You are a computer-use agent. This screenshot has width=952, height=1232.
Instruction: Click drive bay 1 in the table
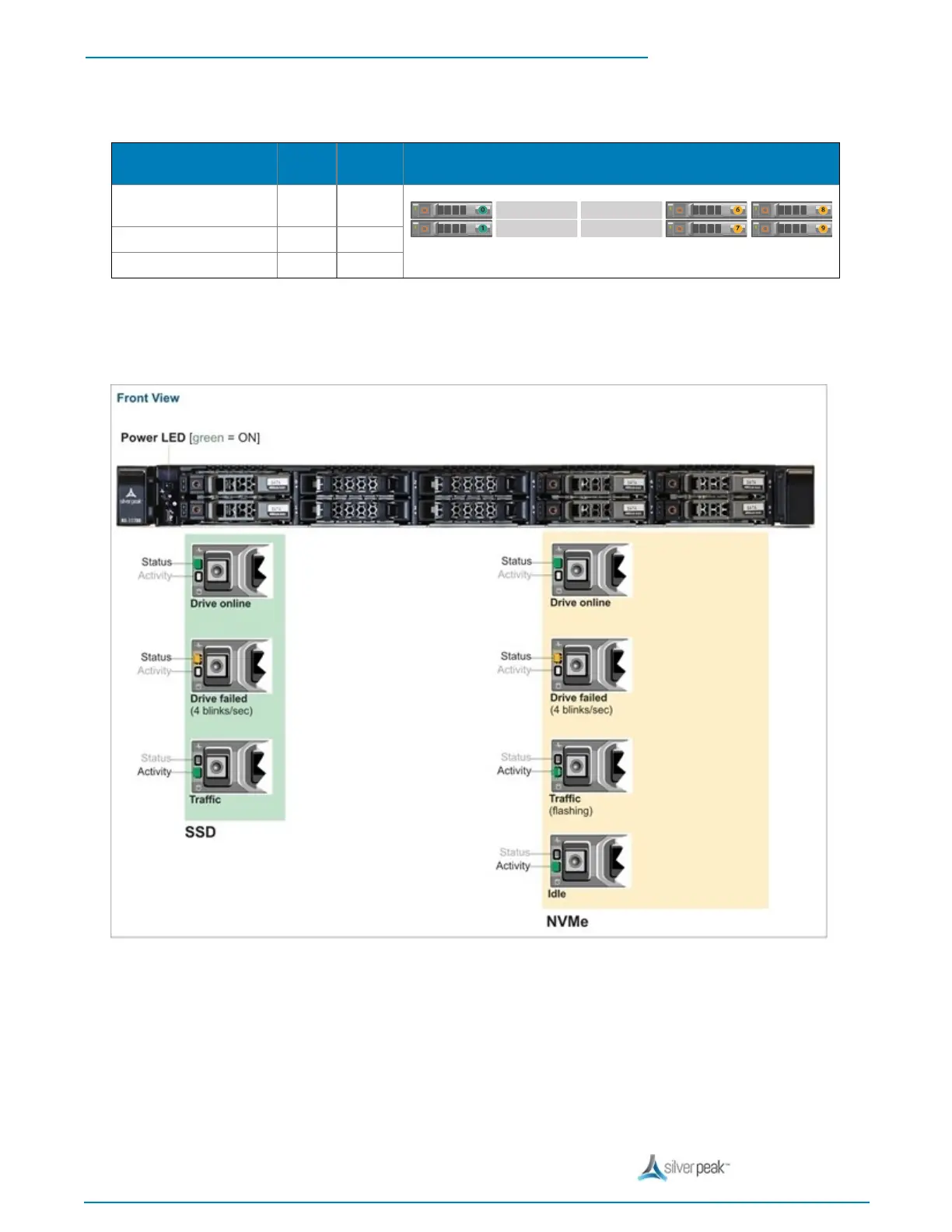click(451, 229)
